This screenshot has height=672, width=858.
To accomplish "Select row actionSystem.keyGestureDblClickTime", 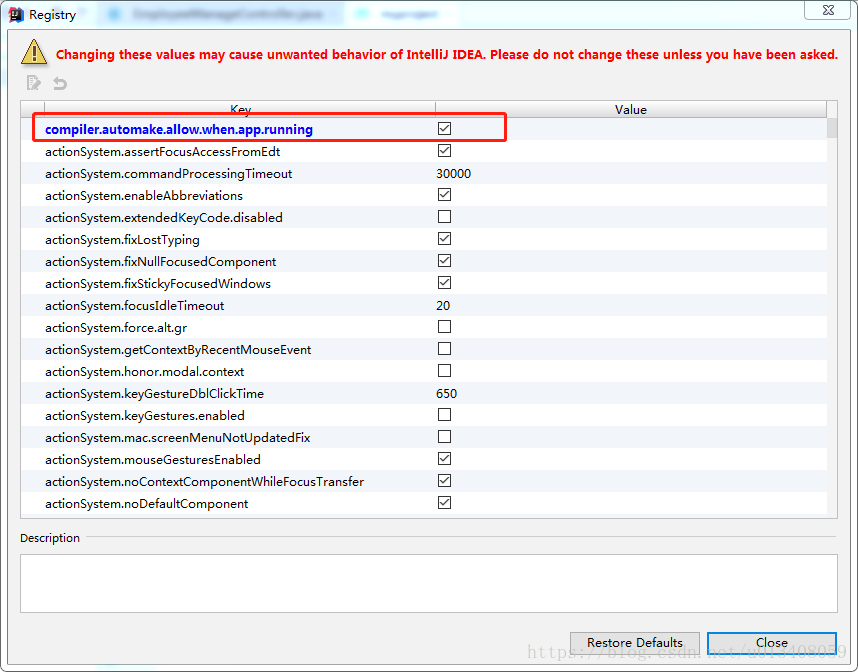I will (x=424, y=393).
